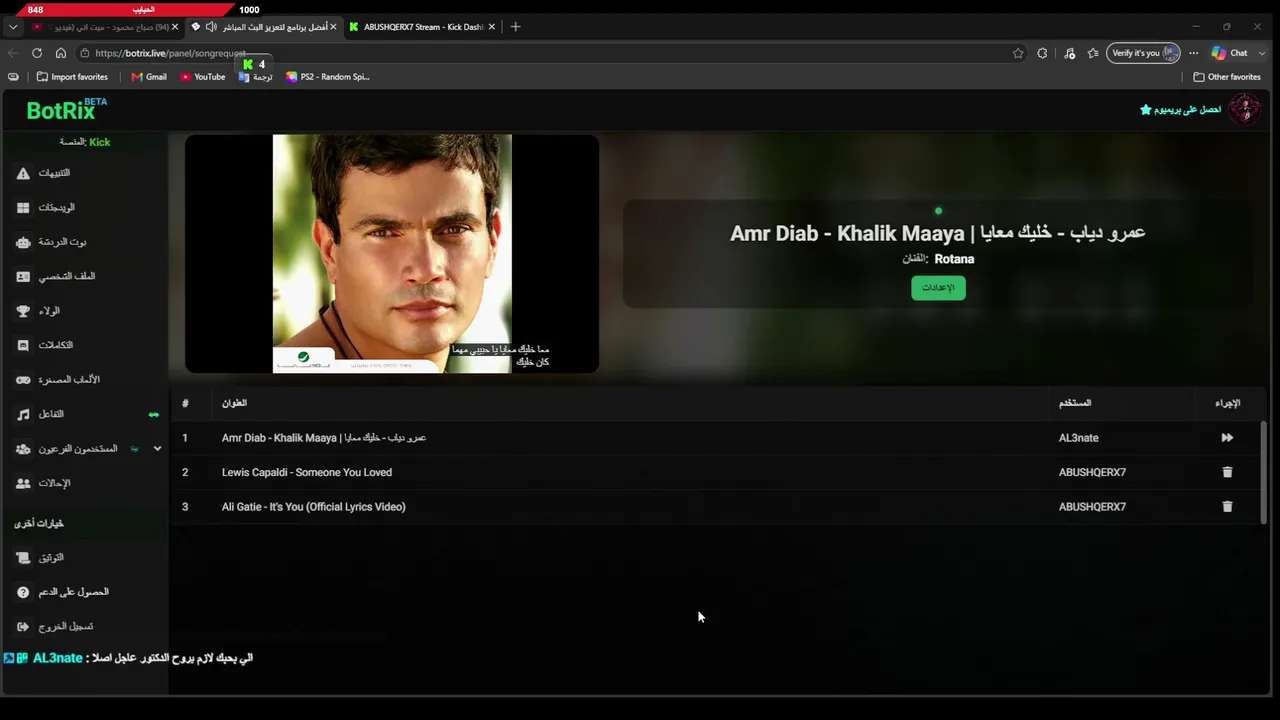Open the user avatar menu
Viewport: 1280px width, 720px height.
(x=1245, y=109)
